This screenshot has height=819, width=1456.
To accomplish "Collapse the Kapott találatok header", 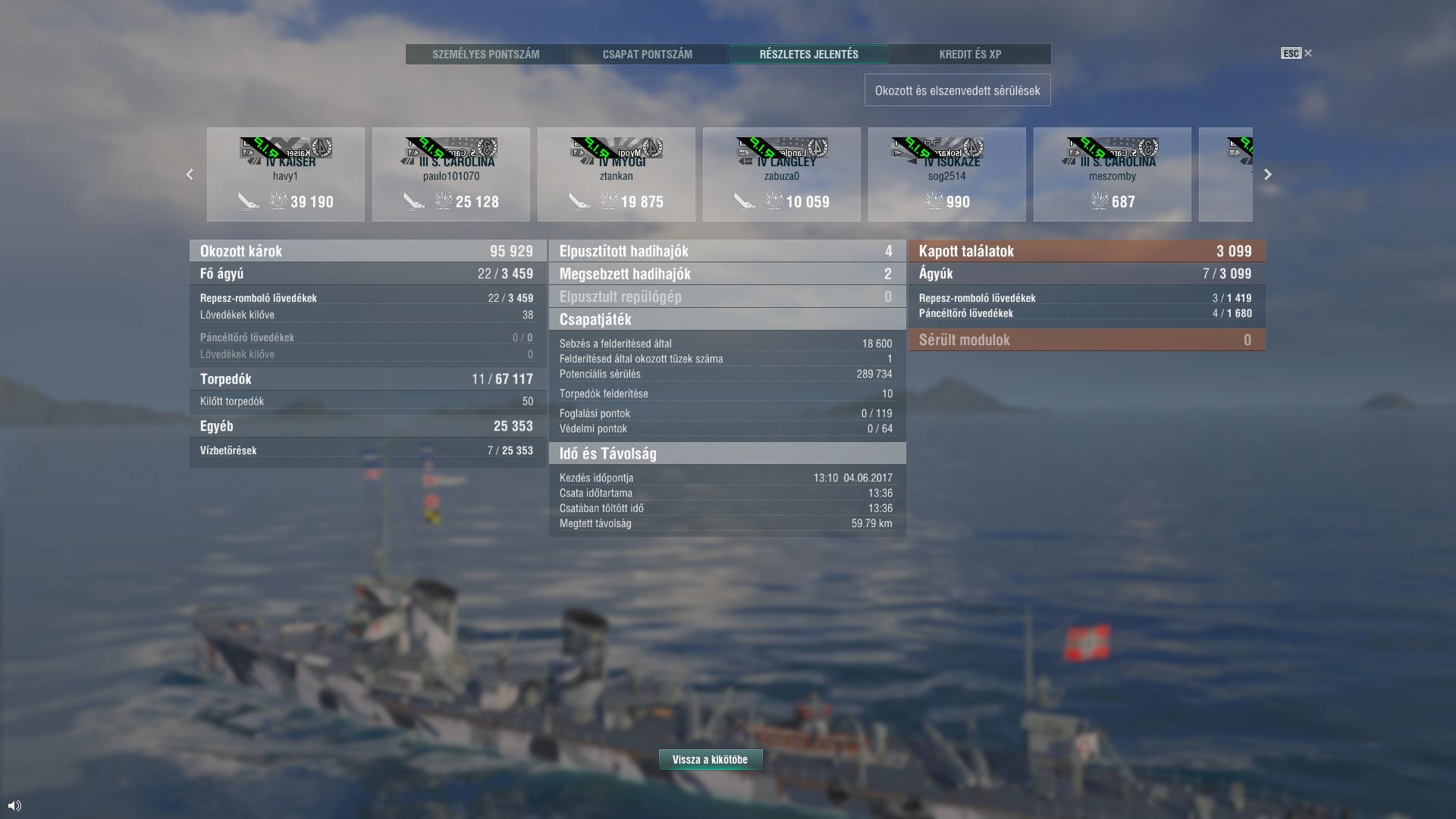I will pyautogui.click(x=1087, y=251).
